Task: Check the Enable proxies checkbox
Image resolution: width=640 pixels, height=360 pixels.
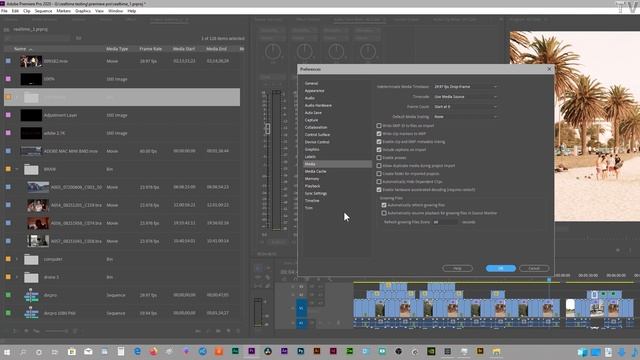Action: point(379,158)
